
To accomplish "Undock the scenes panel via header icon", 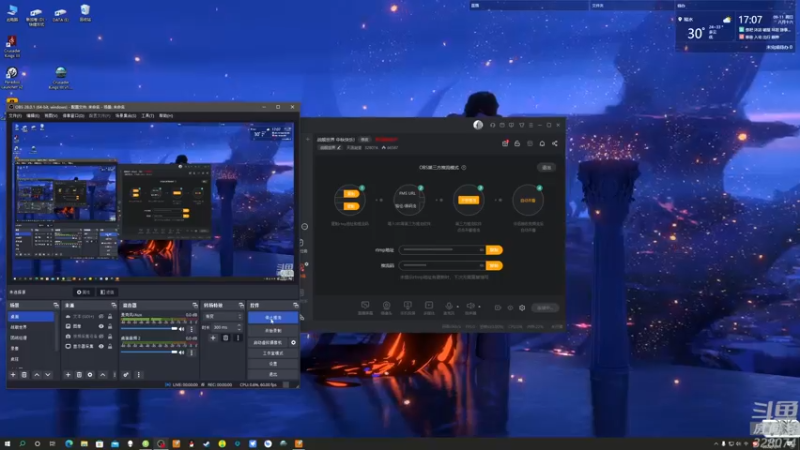I will click(56, 305).
